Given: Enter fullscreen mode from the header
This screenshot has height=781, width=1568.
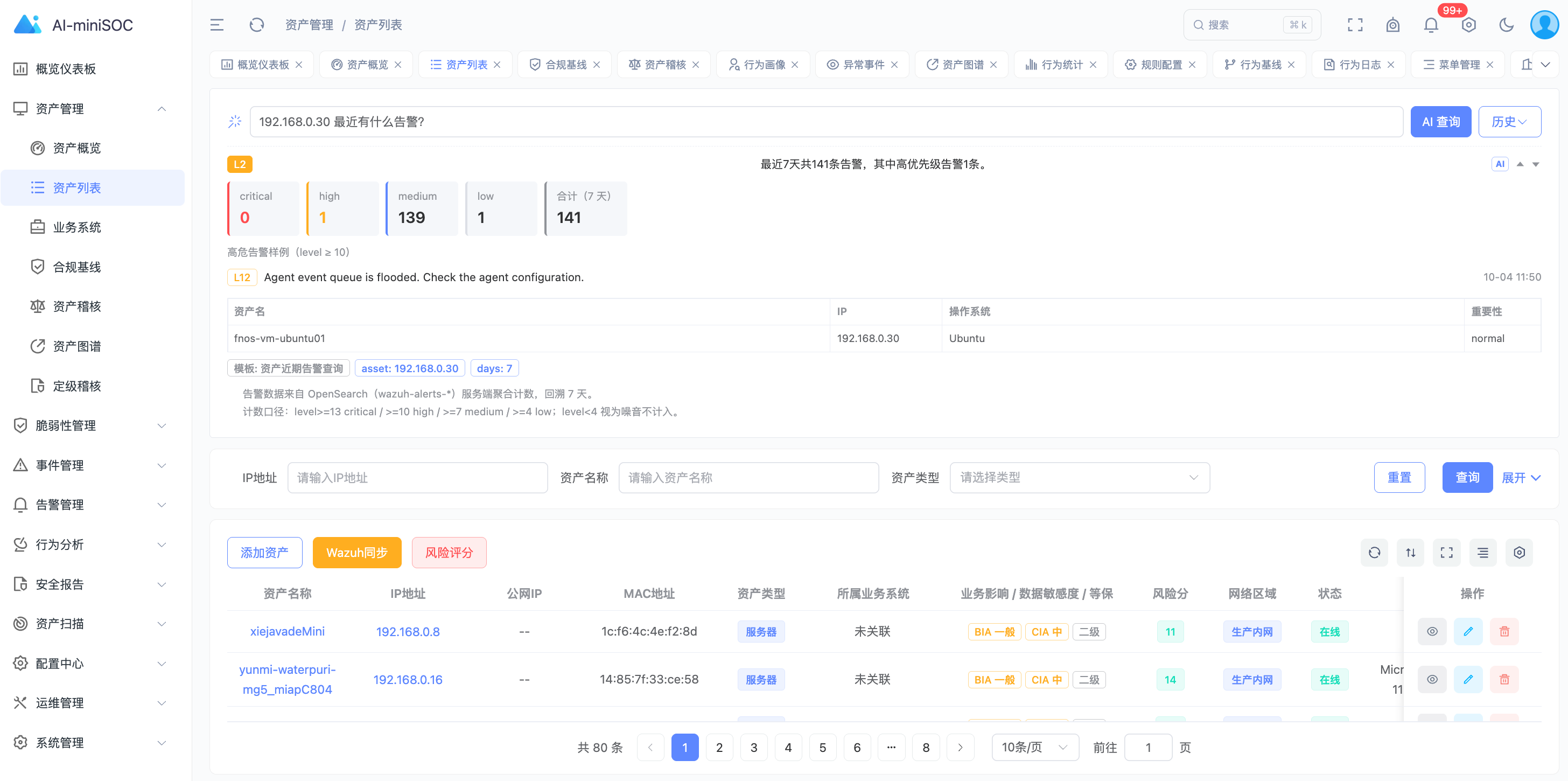Looking at the screenshot, I should (x=1355, y=25).
